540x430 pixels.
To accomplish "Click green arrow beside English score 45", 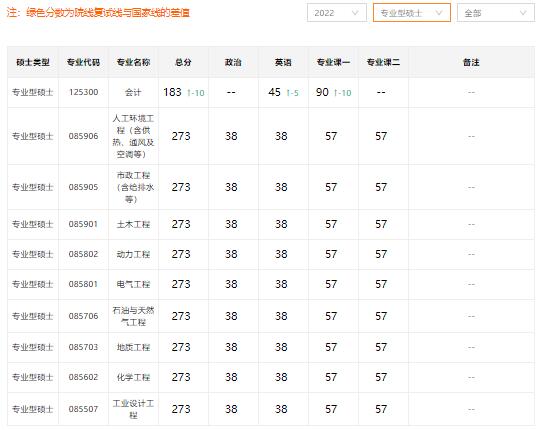I will (288, 93).
